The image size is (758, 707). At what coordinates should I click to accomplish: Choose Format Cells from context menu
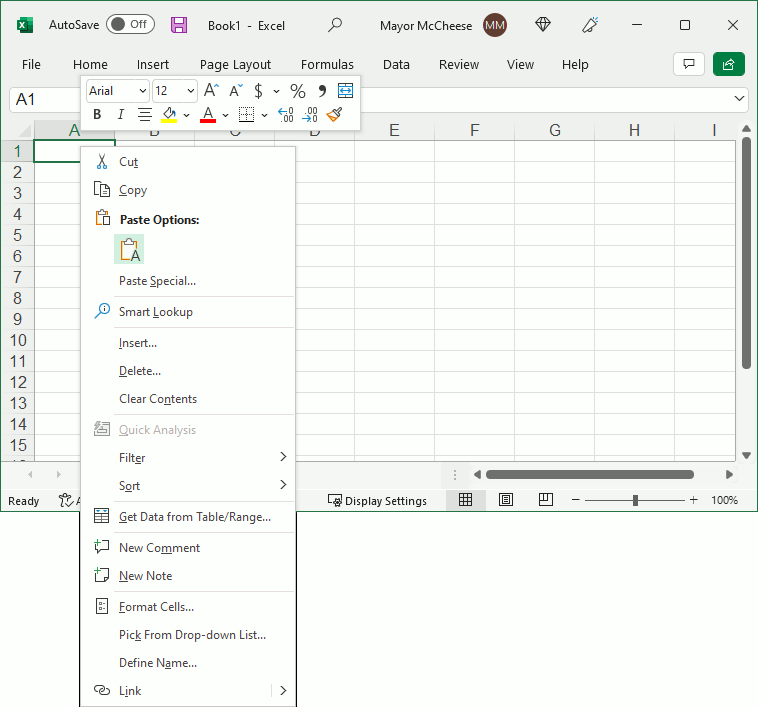click(x=156, y=607)
